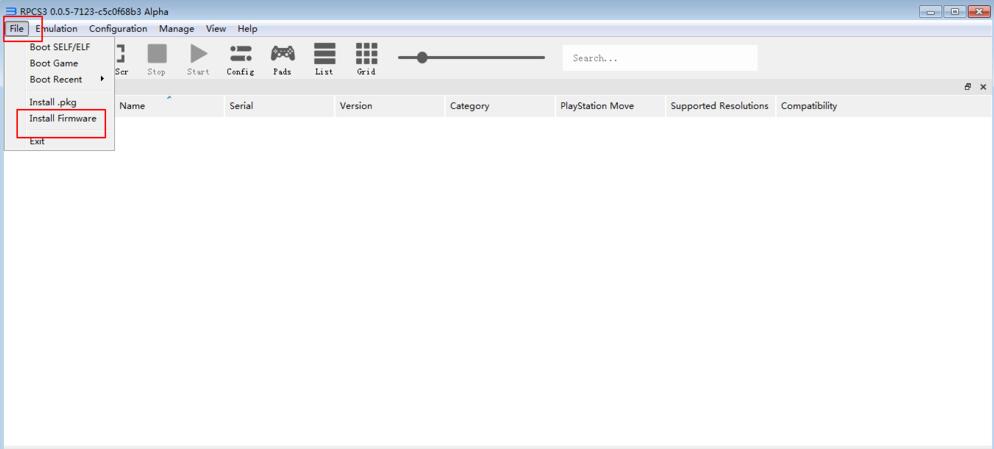Viewport: 994px width, 449px height.
Task: Undock the game list panel
Action: click(968, 87)
